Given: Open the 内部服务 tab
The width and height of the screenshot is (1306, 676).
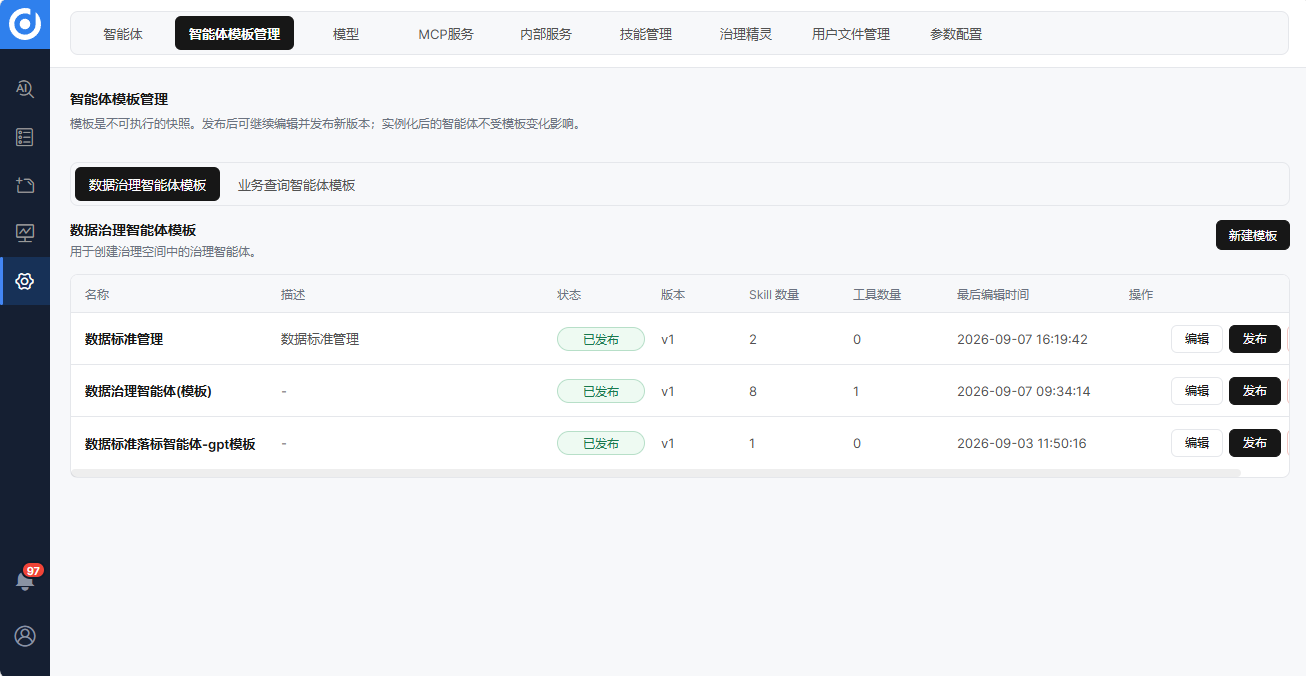Looking at the screenshot, I should coord(546,34).
